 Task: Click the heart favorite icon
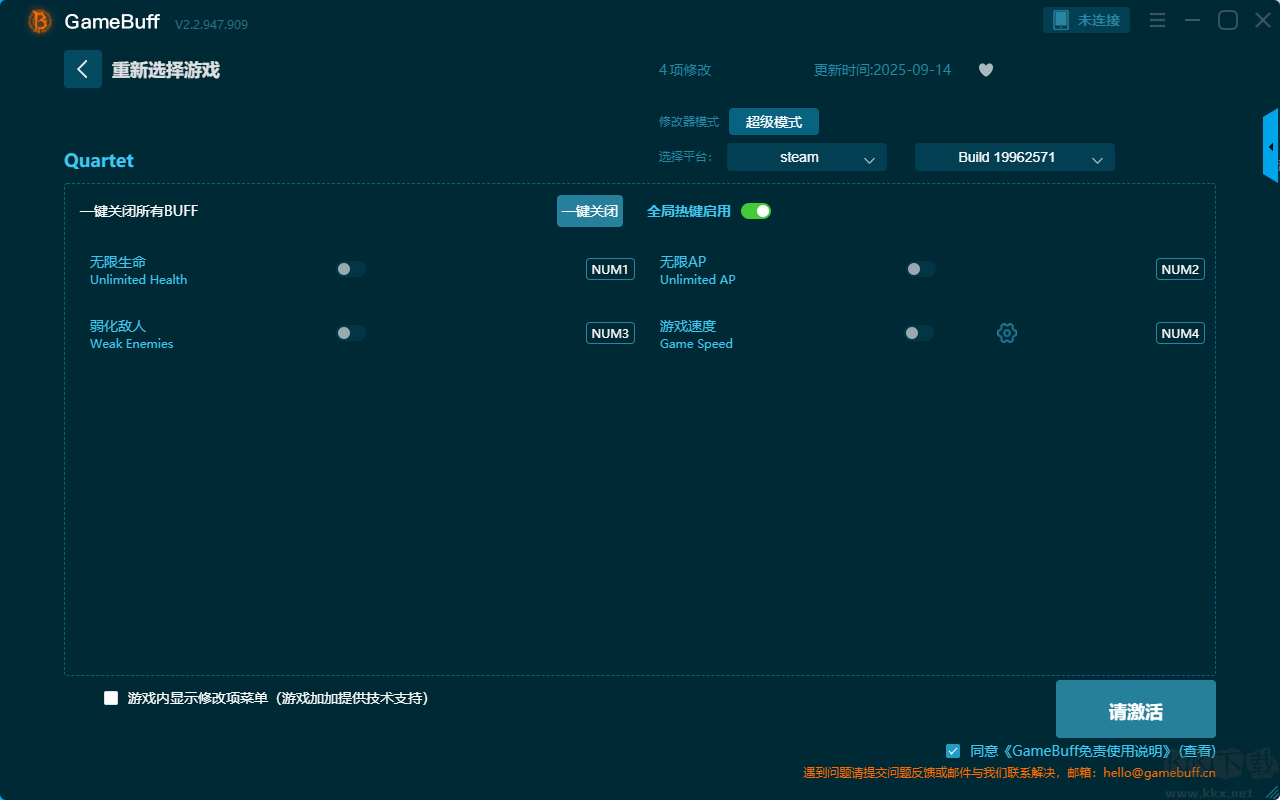tap(985, 70)
